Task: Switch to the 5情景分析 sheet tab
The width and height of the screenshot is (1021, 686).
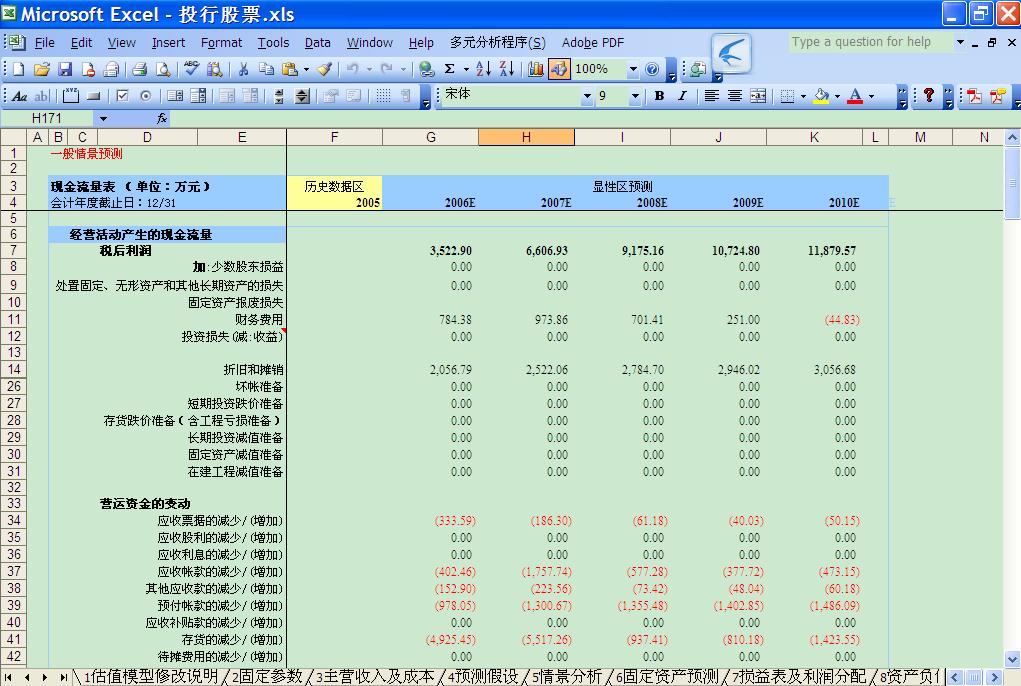Action: (x=566, y=677)
